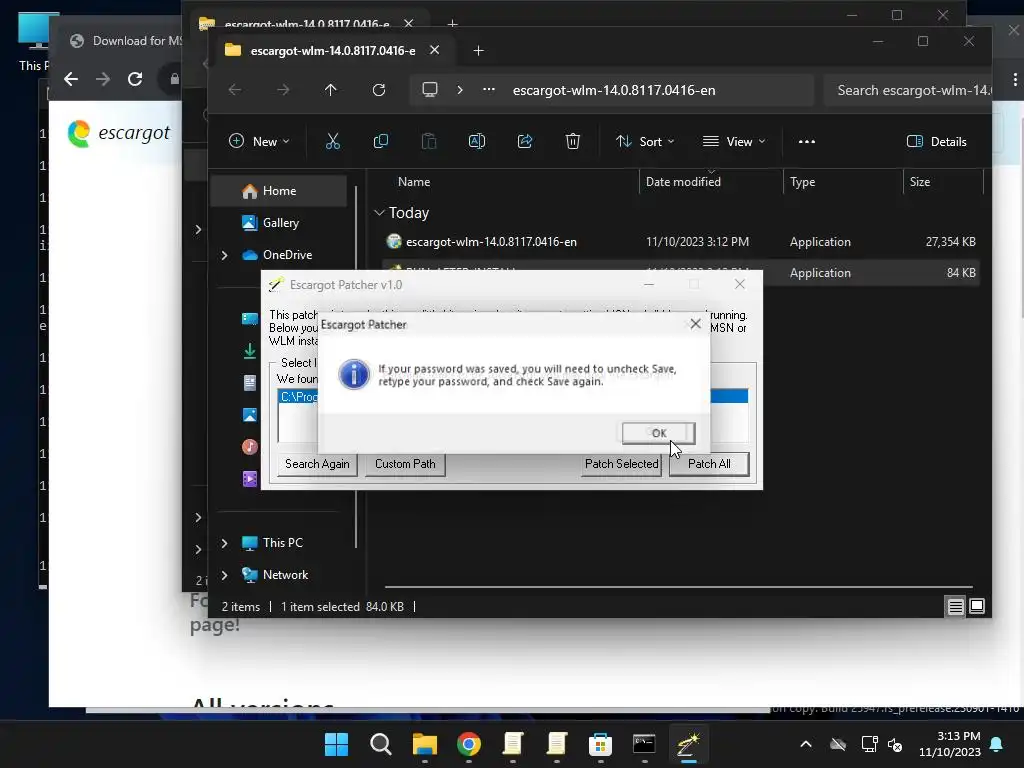Click the Paste clipboard icon
This screenshot has height=768, width=1024.
coord(428,141)
